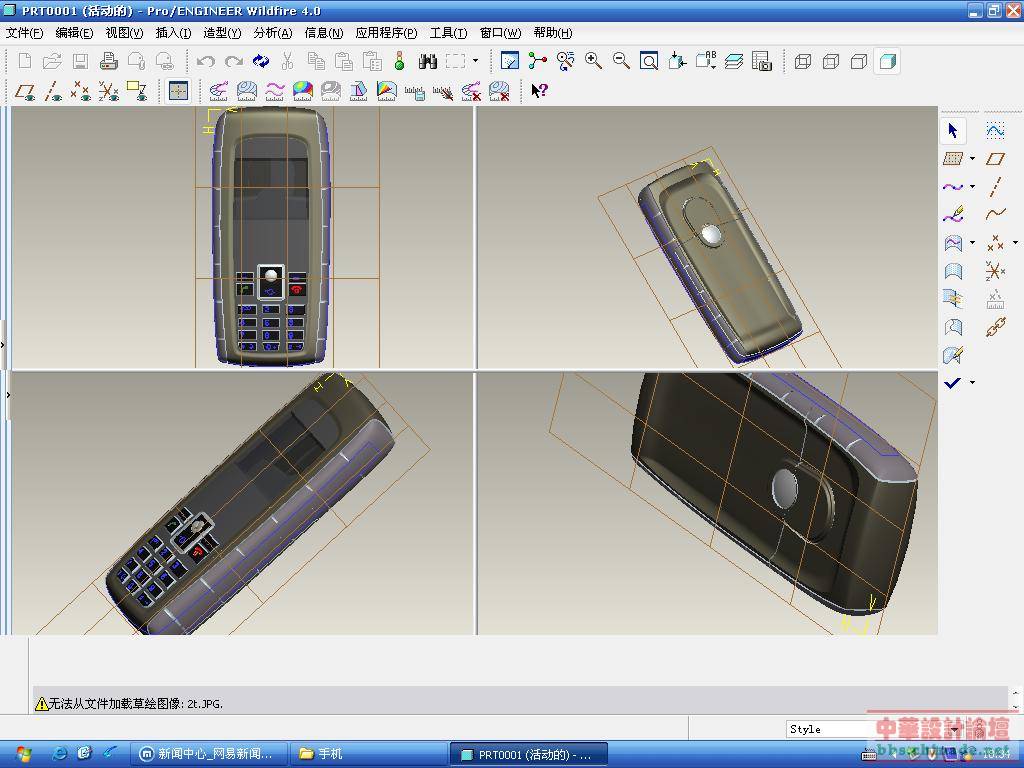Launch Internet Explorer from quick launch
Screen dimensions: 1024x768
(x=59, y=754)
